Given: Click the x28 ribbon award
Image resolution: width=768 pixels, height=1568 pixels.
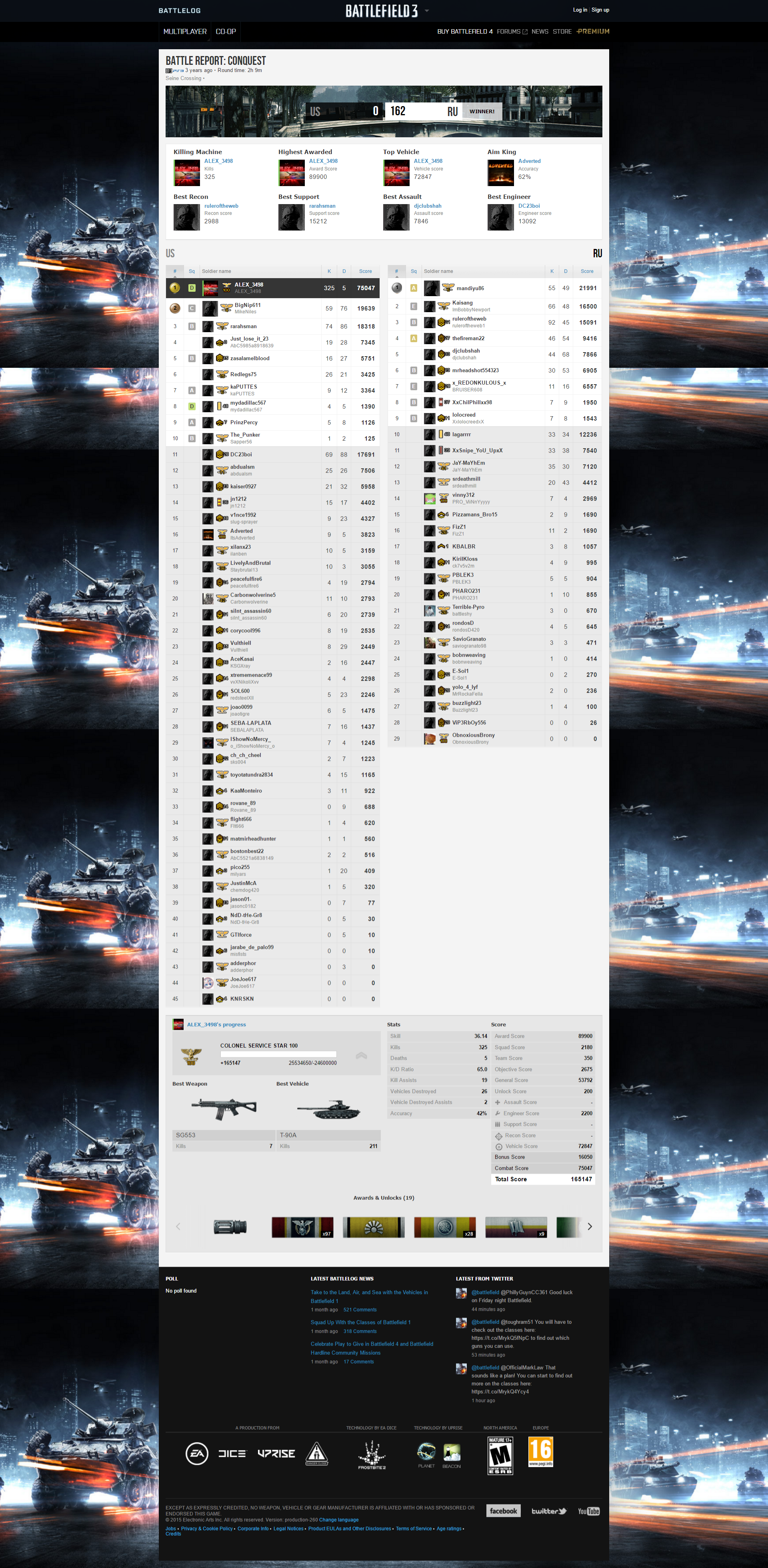Looking at the screenshot, I should click(445, 1227).
